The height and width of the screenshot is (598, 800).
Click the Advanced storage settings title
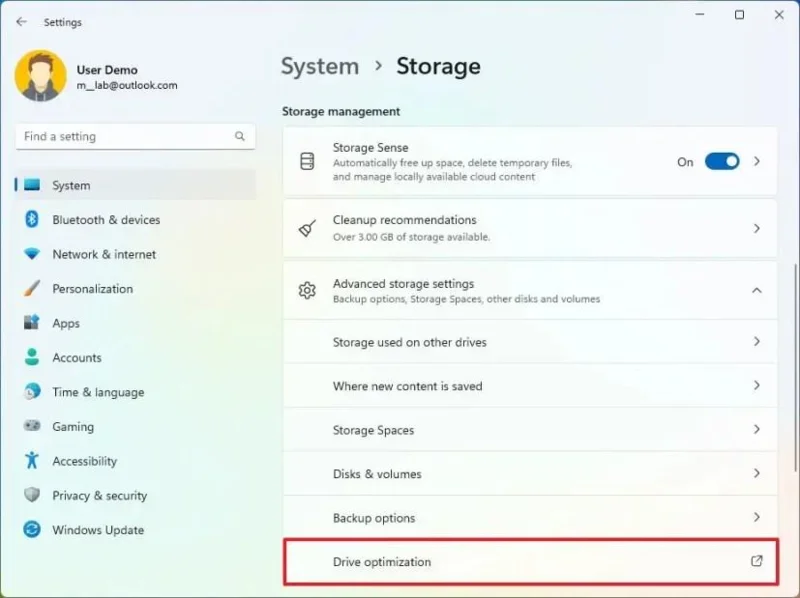click(403, 283)
